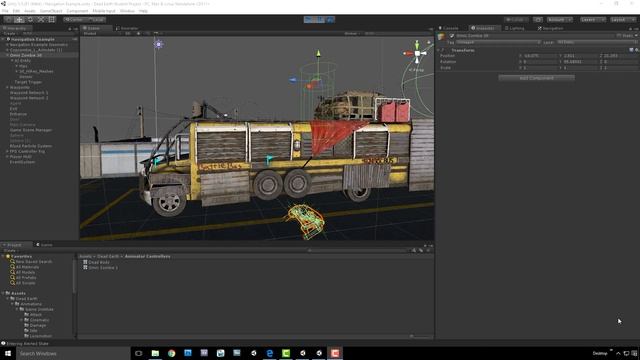Image resolution: width=640 pixels, height=360 pixels.
Task: Select the Scale tool in toolbar
Action: (x=41, y=19)
